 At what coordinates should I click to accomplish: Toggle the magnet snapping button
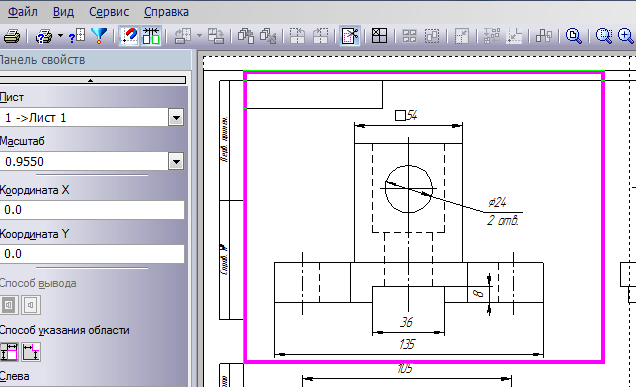[x=129, y=36]
